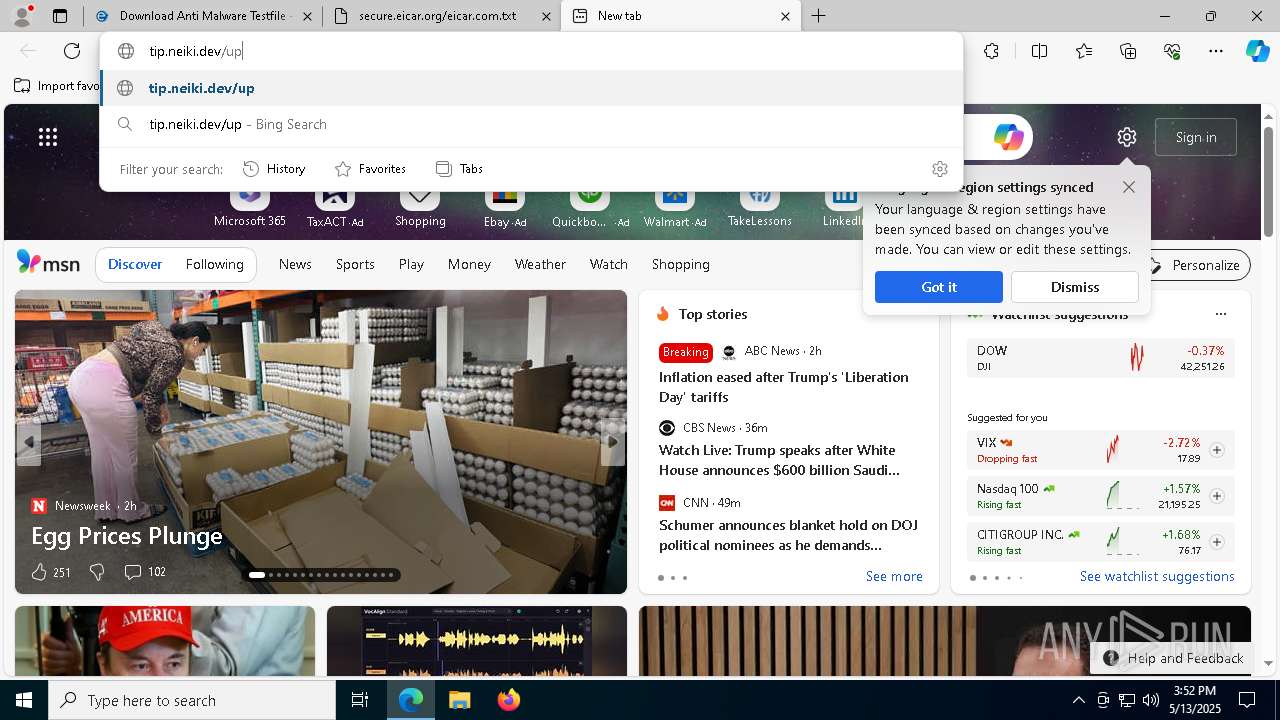This screenshot has height=720, width=1280.
Task: Open the Collections icon
Action: tap(1128, 51)
